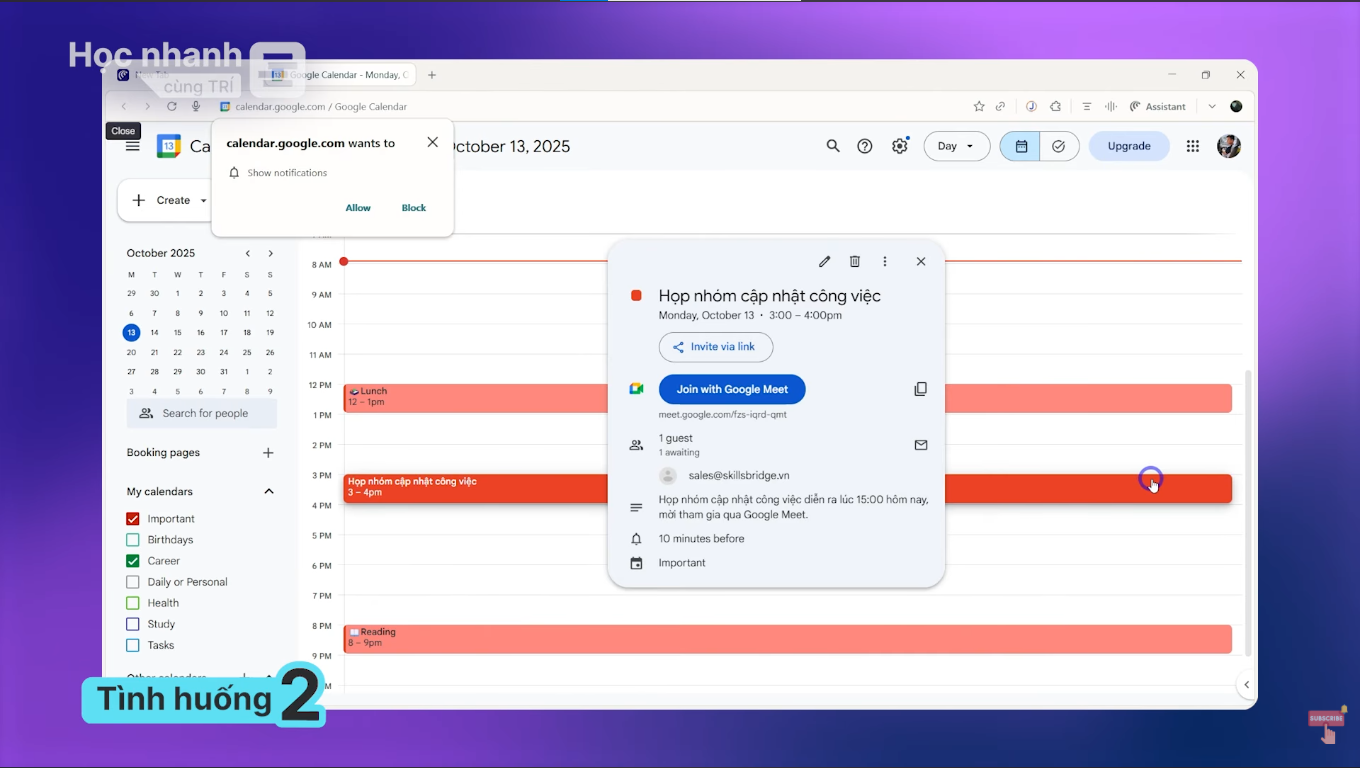Click the red event color square
The image size is (1360, 768).
637,295
